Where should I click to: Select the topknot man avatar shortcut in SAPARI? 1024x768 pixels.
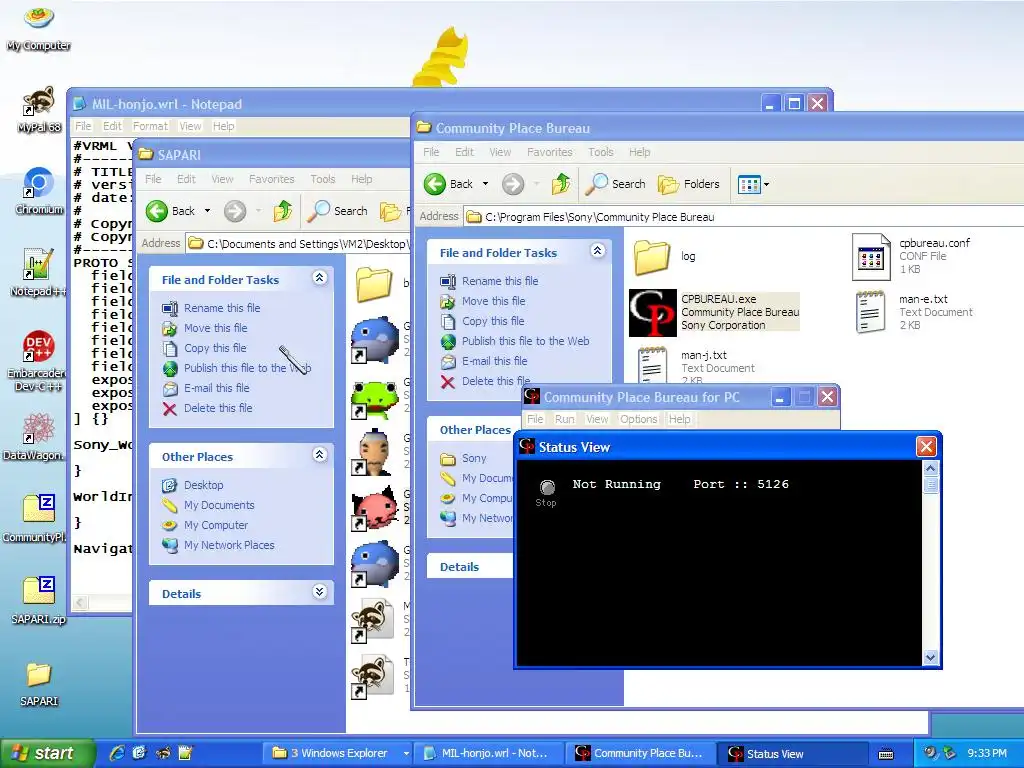tap(374, 453)
